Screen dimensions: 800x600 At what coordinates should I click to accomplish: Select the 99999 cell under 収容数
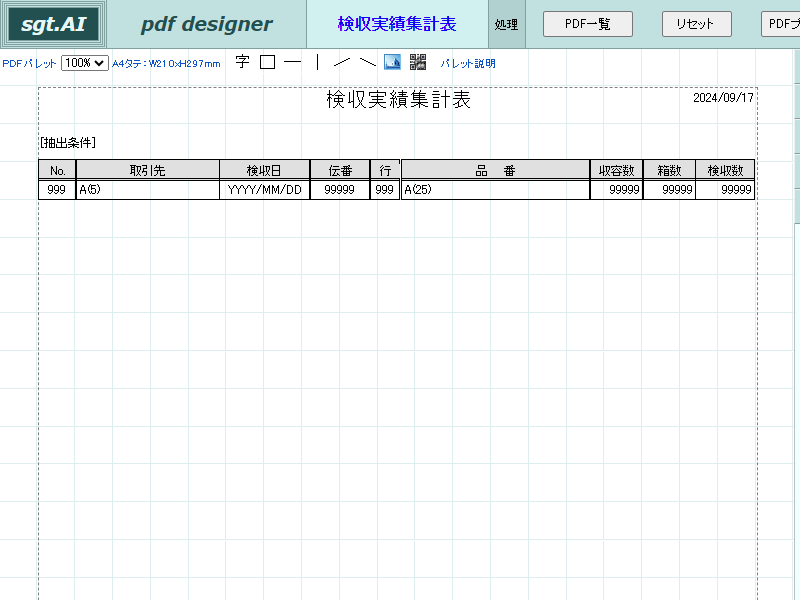pos(616,190)
